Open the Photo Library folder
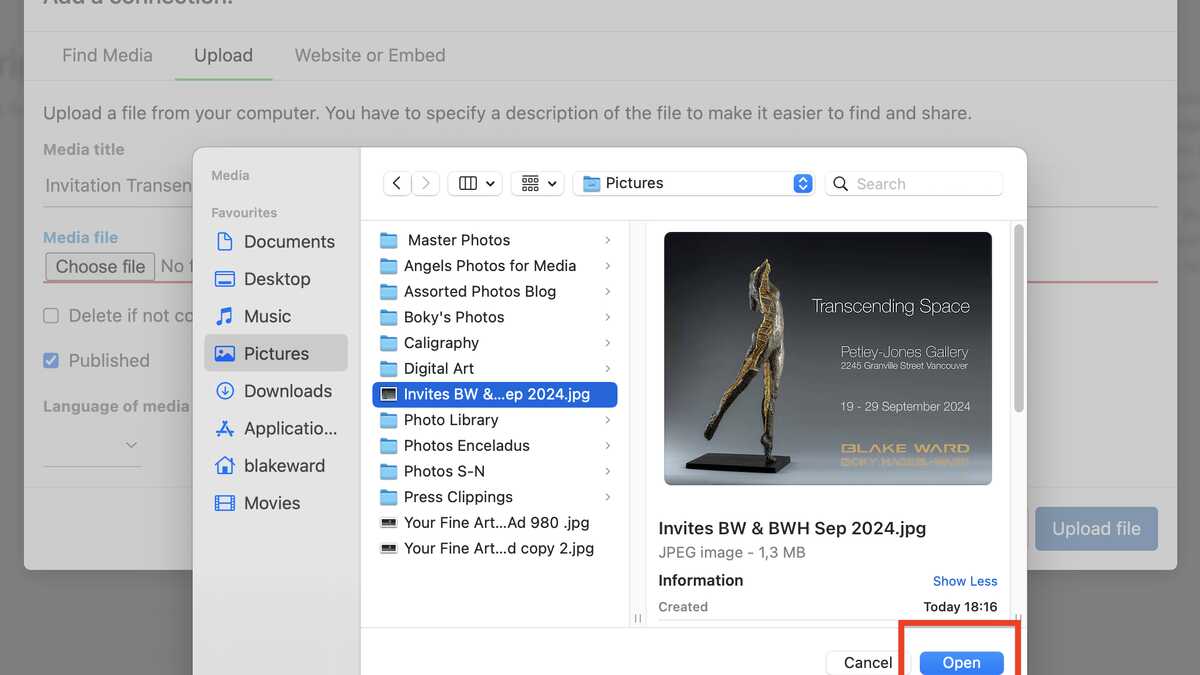The image size is (1200, 675). point(495,420)
